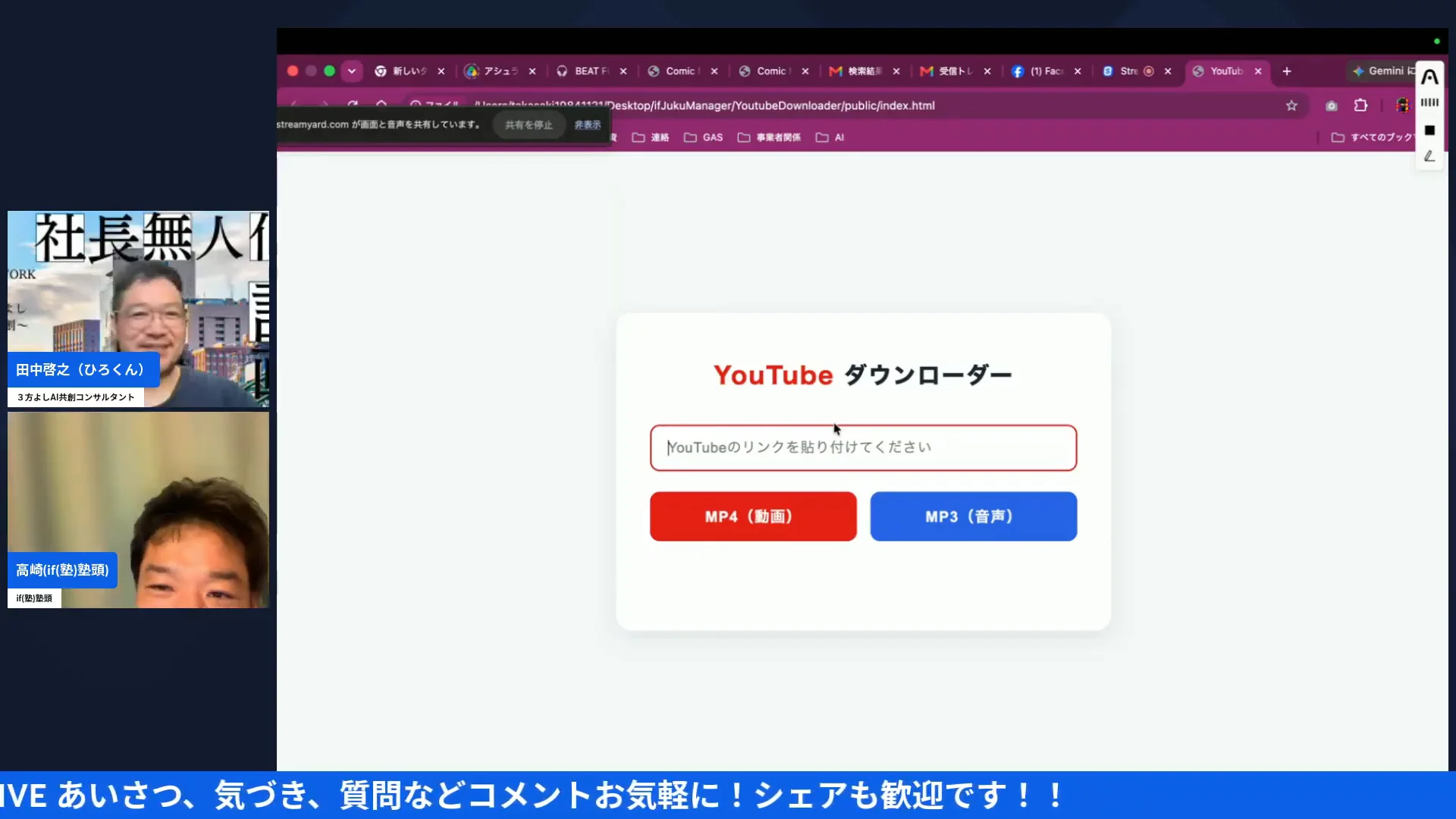Select the 高崎 webcam thumbnail
This screenshot has height=819, width=1456.
coord(138,510)
